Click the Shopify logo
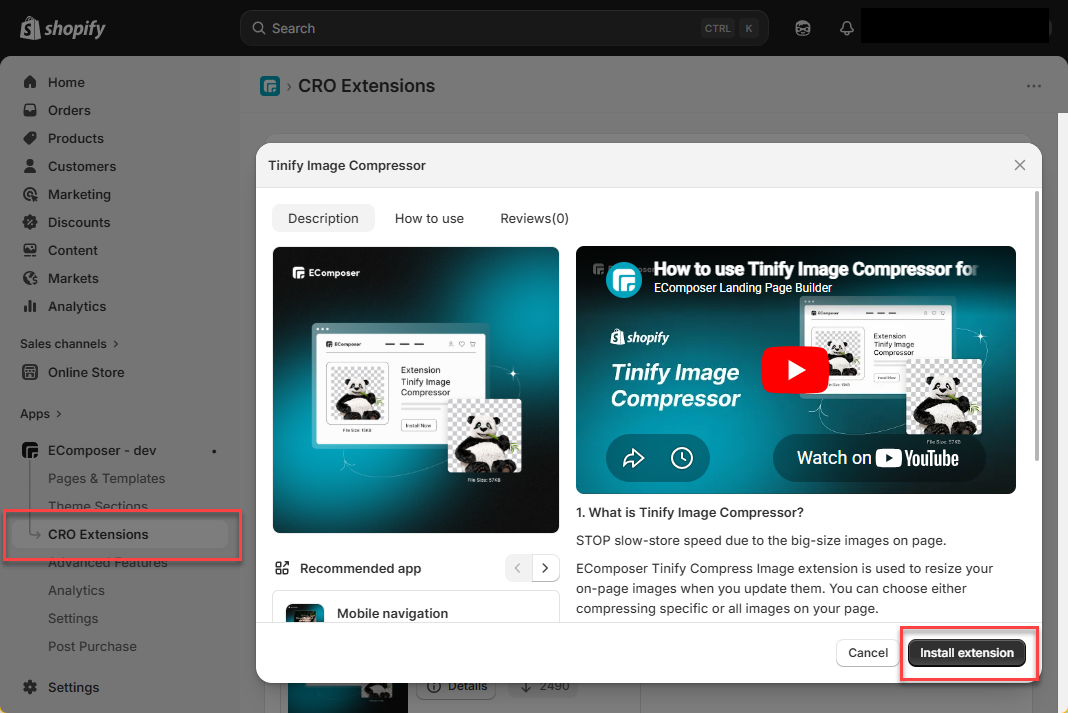The width and height of the screenshot is (1068, 713). tap(63, 28)
